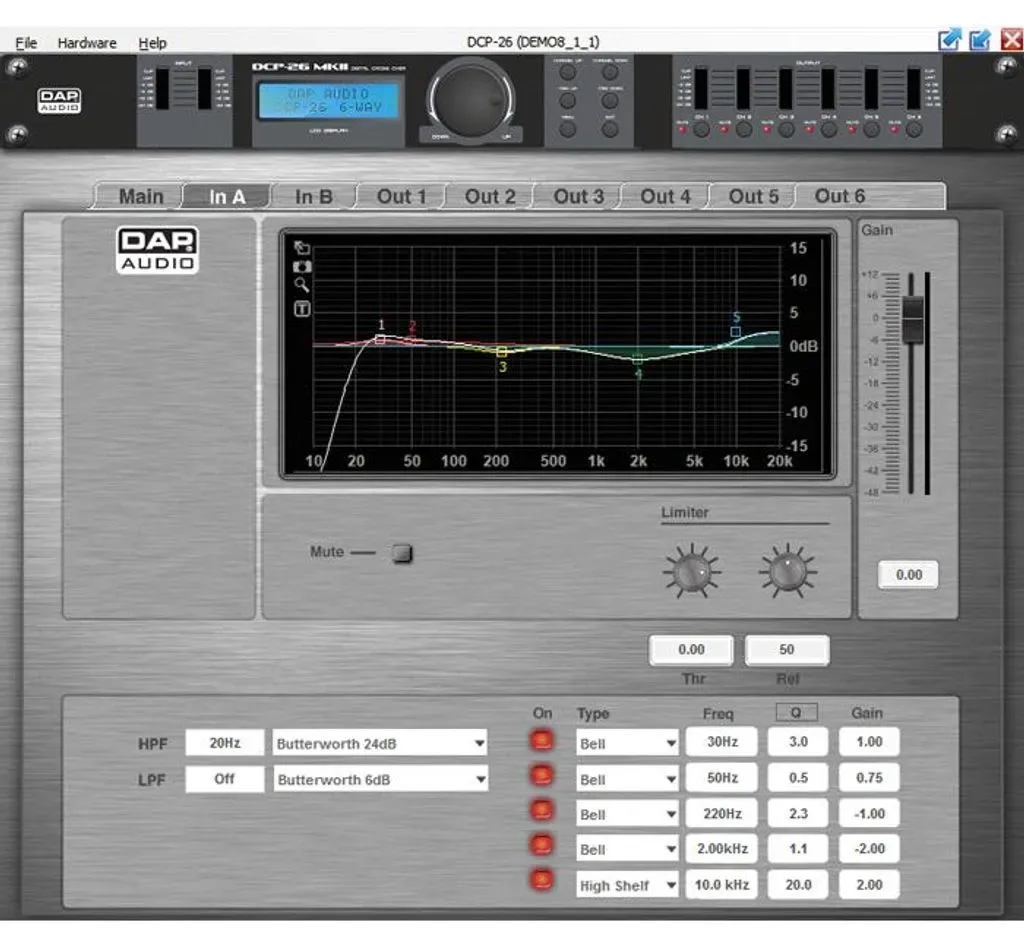Image resolution: width=1024 pixels, height=946 pixels.
Task: Turn off the 30Hz Bell EQ band
Action: pyautogui.click(x=541, y=741)
